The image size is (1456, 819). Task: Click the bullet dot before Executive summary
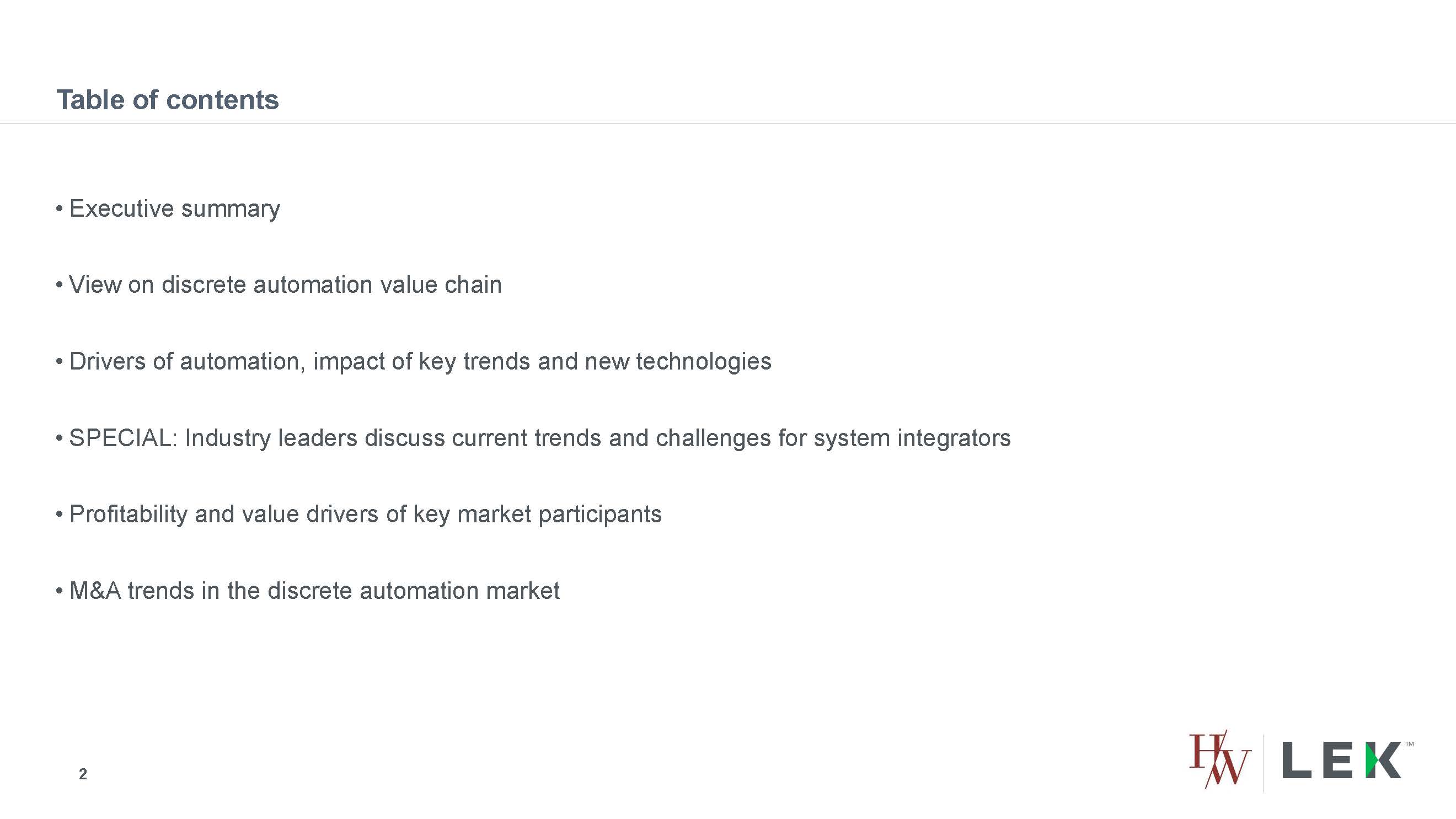point(60,209)
